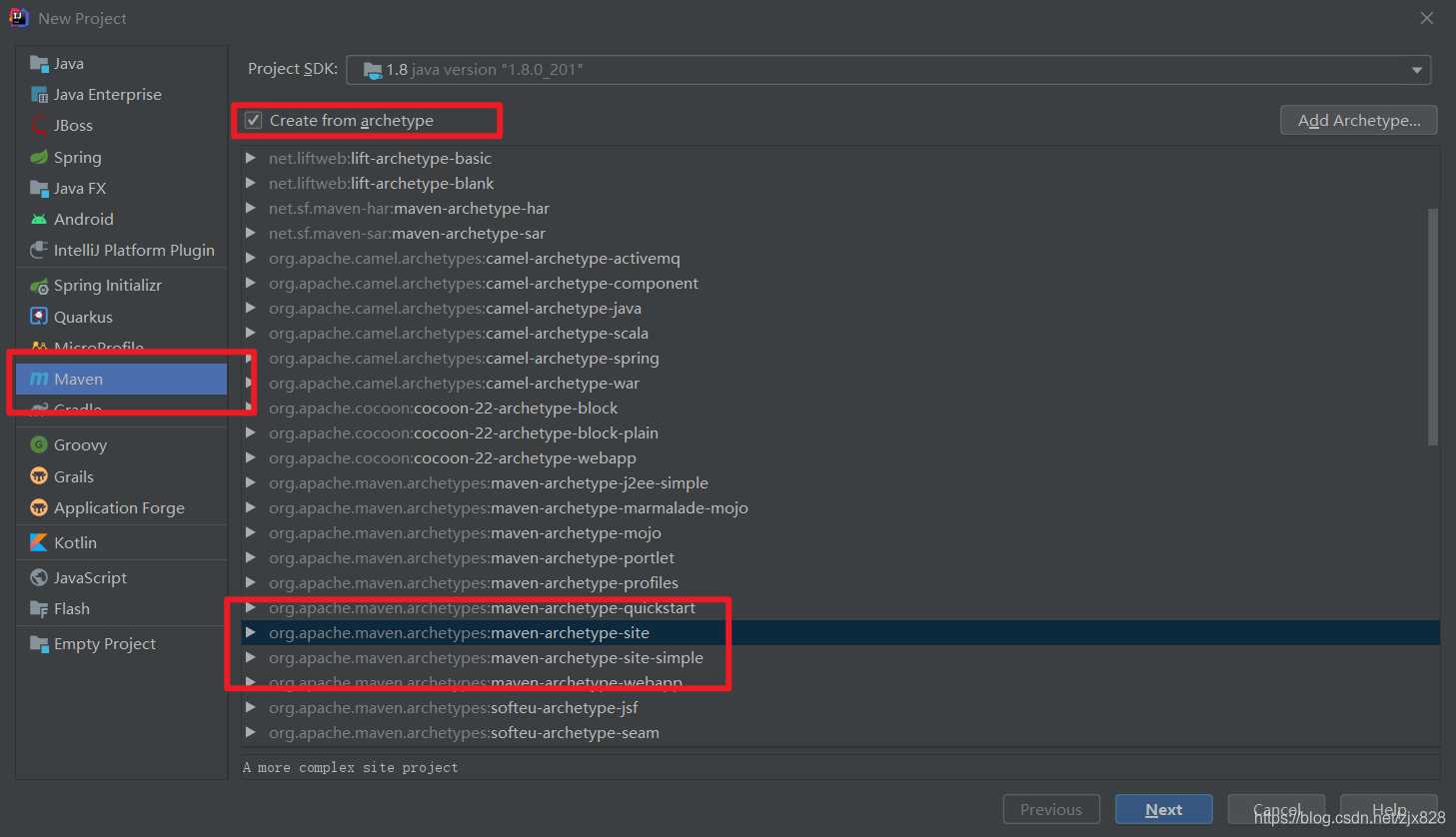Image resolution: width=1456 pixels, height=837 pixels.
Task: Select camel-archetype-java in the list
Action: pos(840,308)
